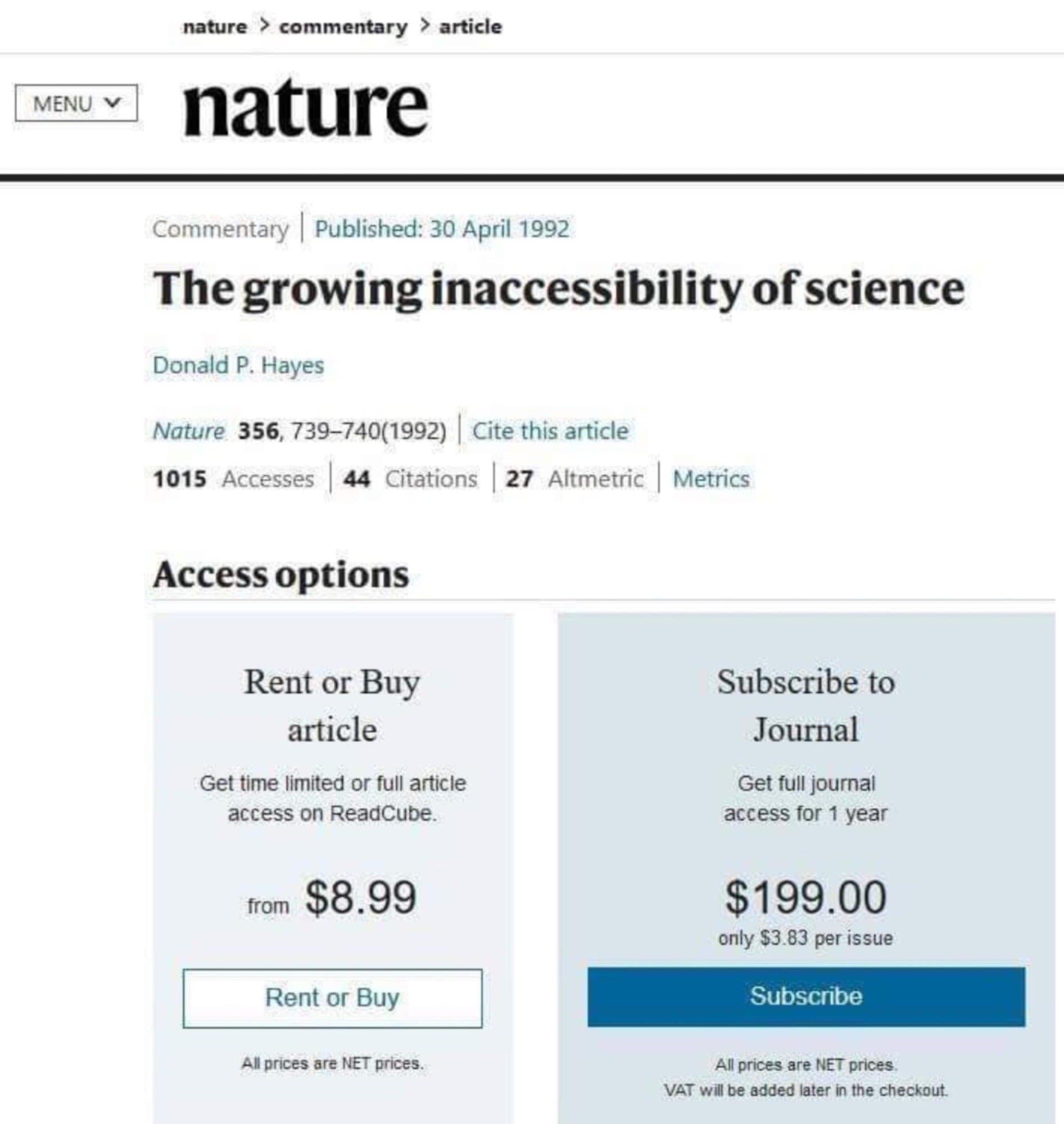Image resolution: width=1064 pixels, height=1124 pixels.
Task: Click the Access options heading
Action: [x=280, y=574]
